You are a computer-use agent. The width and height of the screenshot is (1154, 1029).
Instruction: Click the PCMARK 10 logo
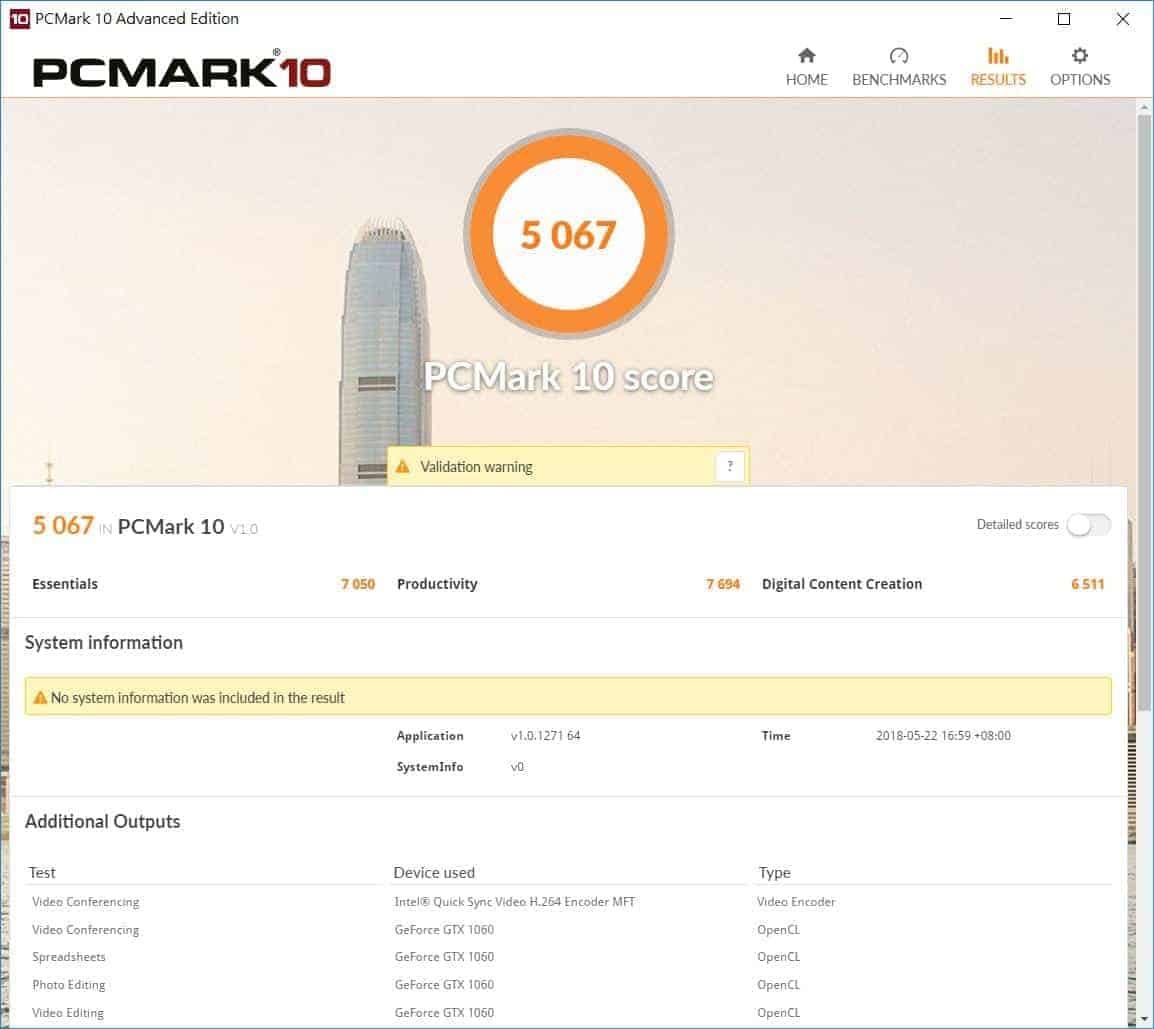[x=182, y=70]
